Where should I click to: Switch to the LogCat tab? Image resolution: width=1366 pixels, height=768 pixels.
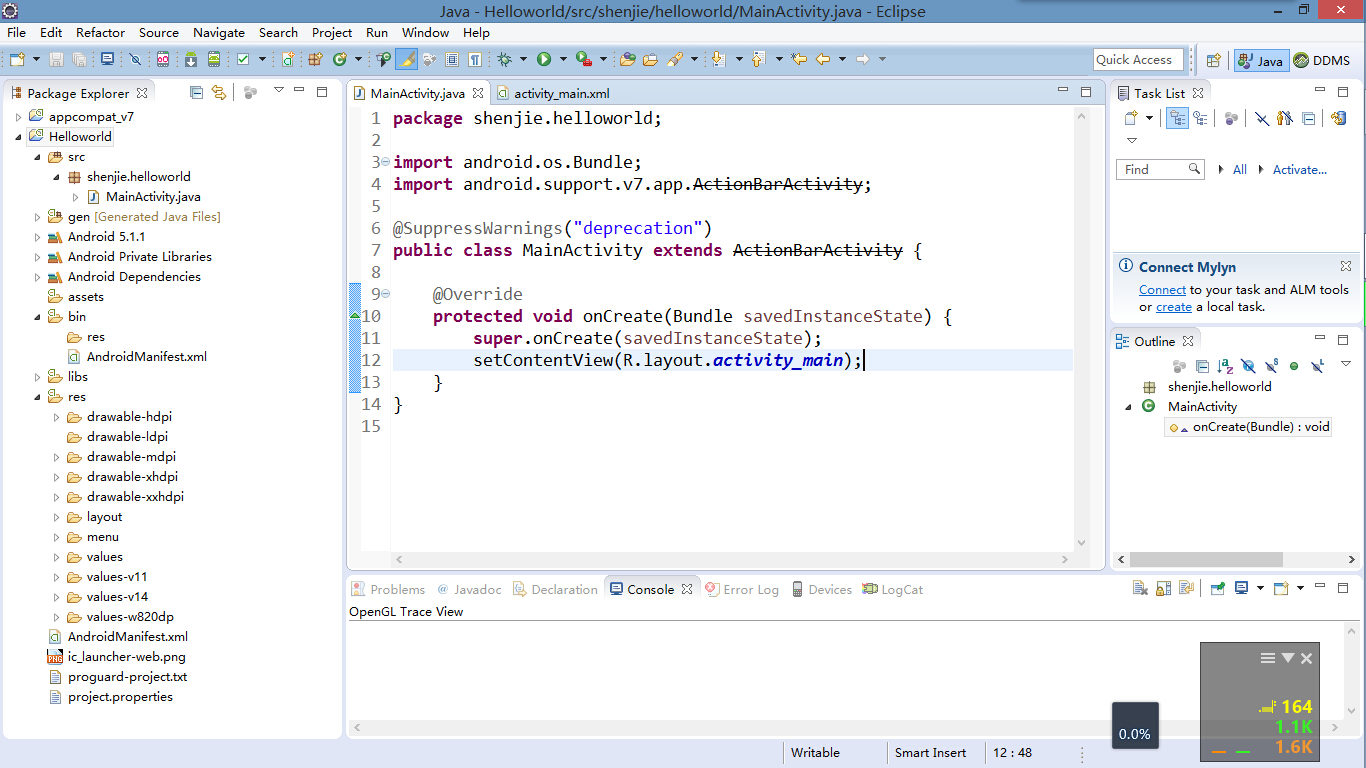[892, 589]
